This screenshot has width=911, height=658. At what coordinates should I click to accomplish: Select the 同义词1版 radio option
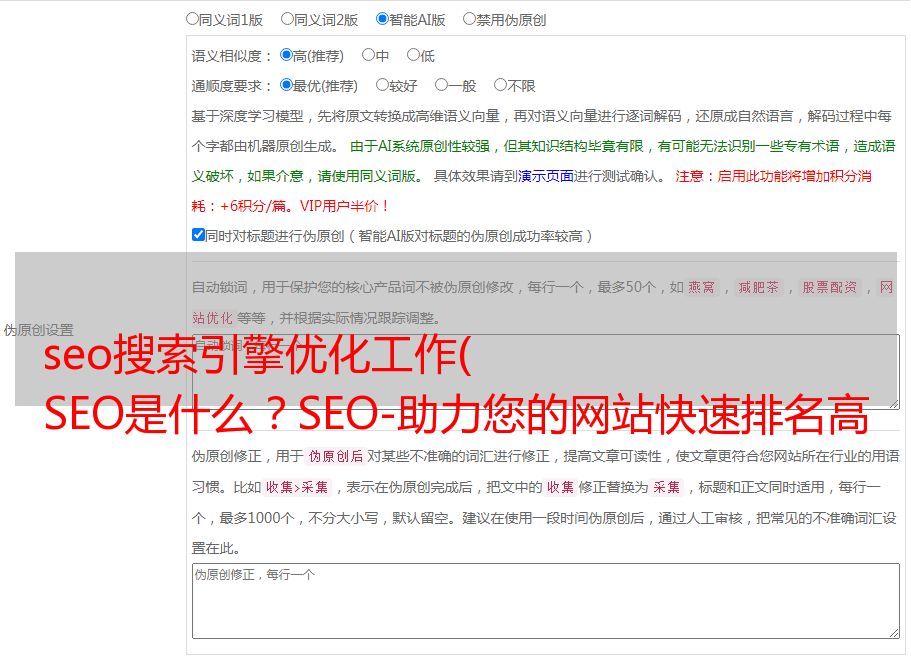click(x=192, y=19)
